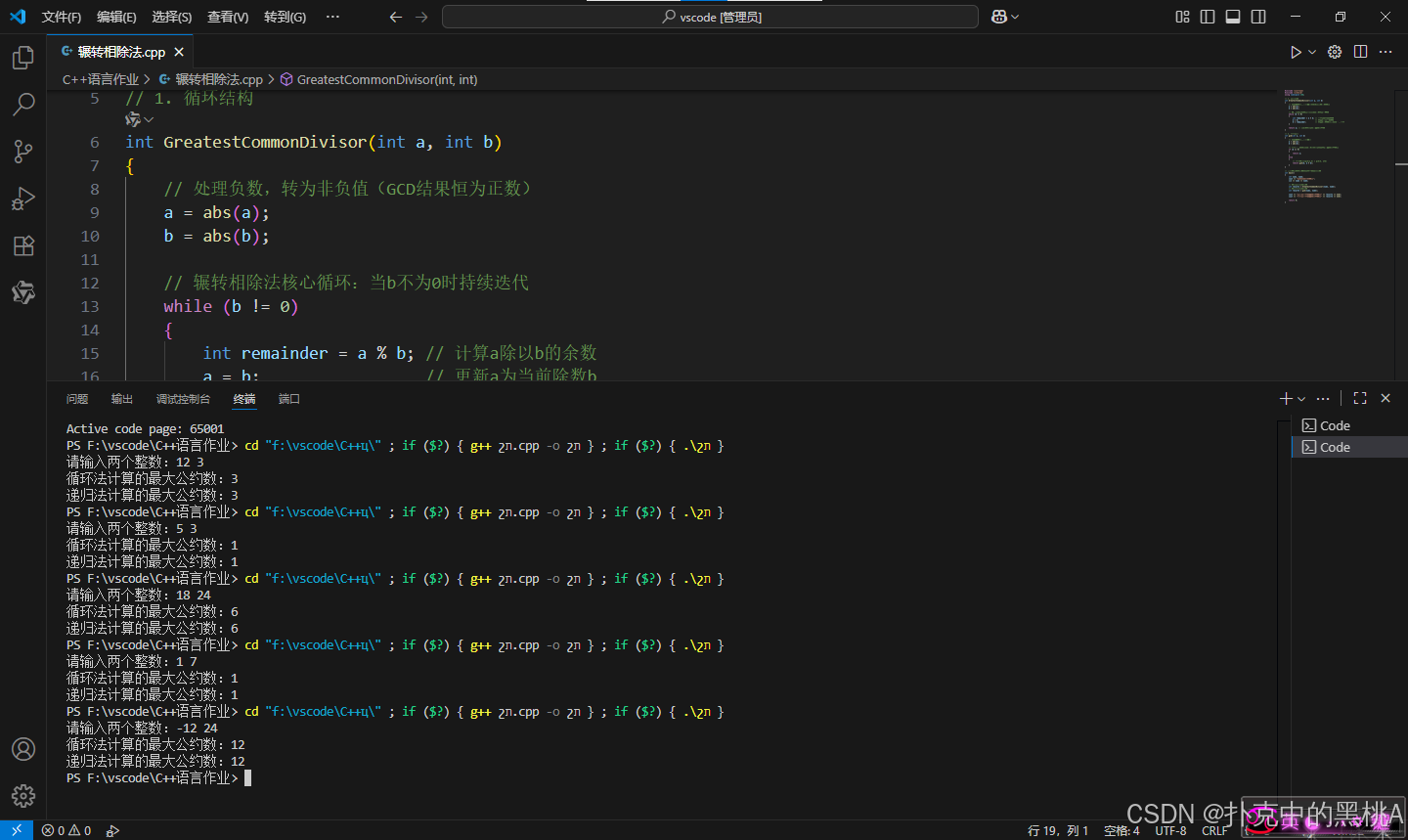1408x840 pixels.
Task: Open the 选择(S) menu
Action: click(172, 17)
